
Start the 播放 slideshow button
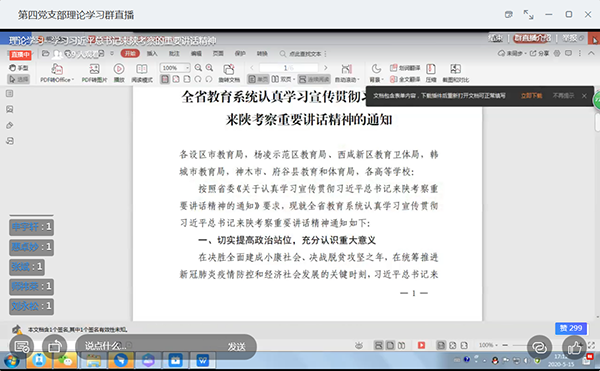click(x=119, y=73)
